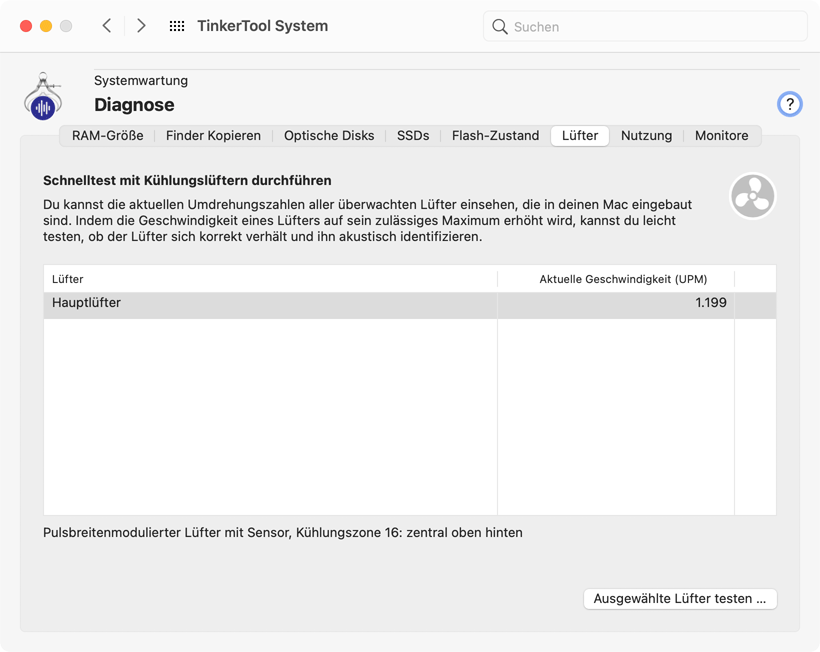
Task: Open the Finder Kopieren tab
Action: (x=213, y=135)
